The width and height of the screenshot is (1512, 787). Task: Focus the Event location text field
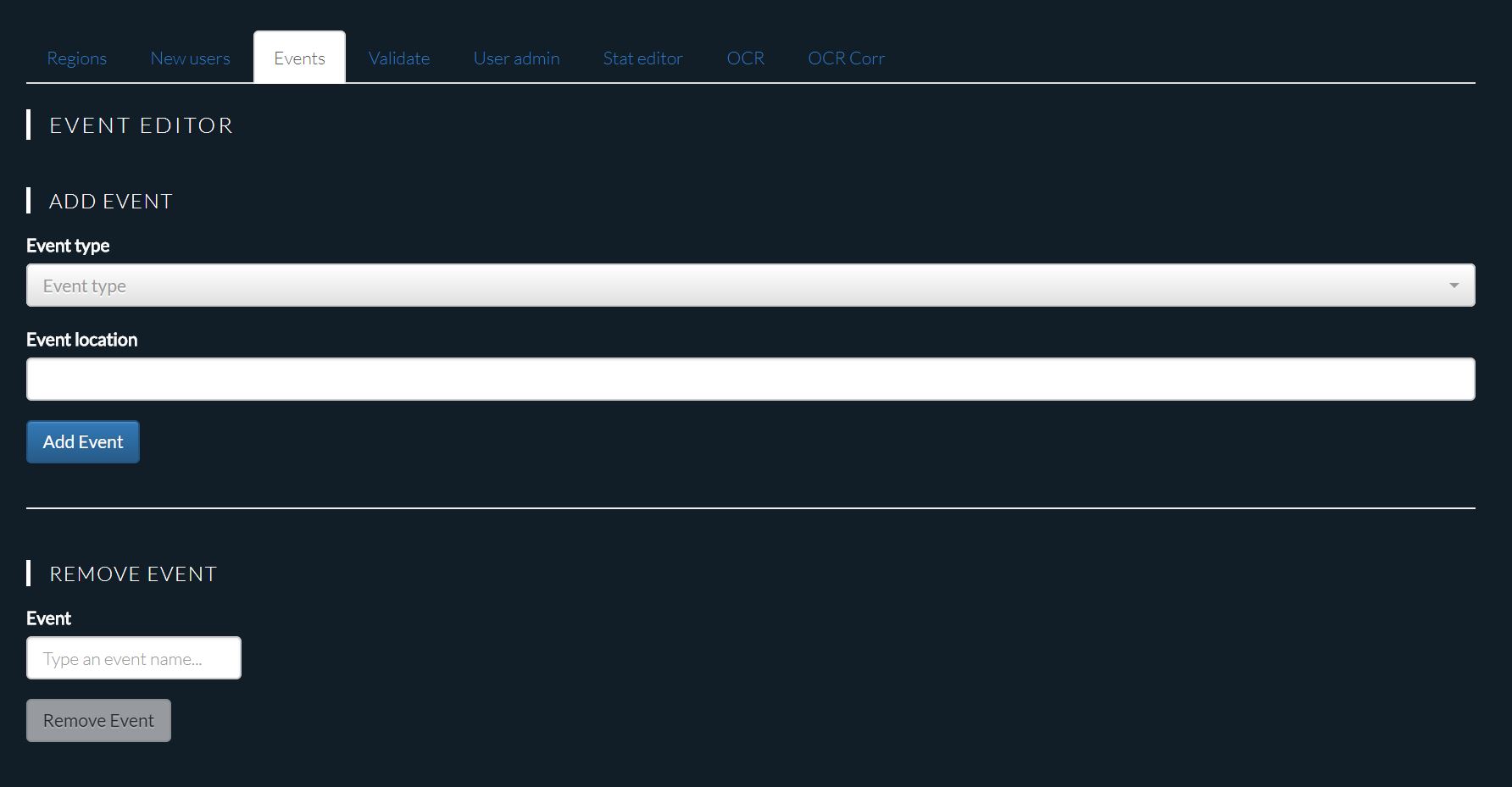point(750,379)
